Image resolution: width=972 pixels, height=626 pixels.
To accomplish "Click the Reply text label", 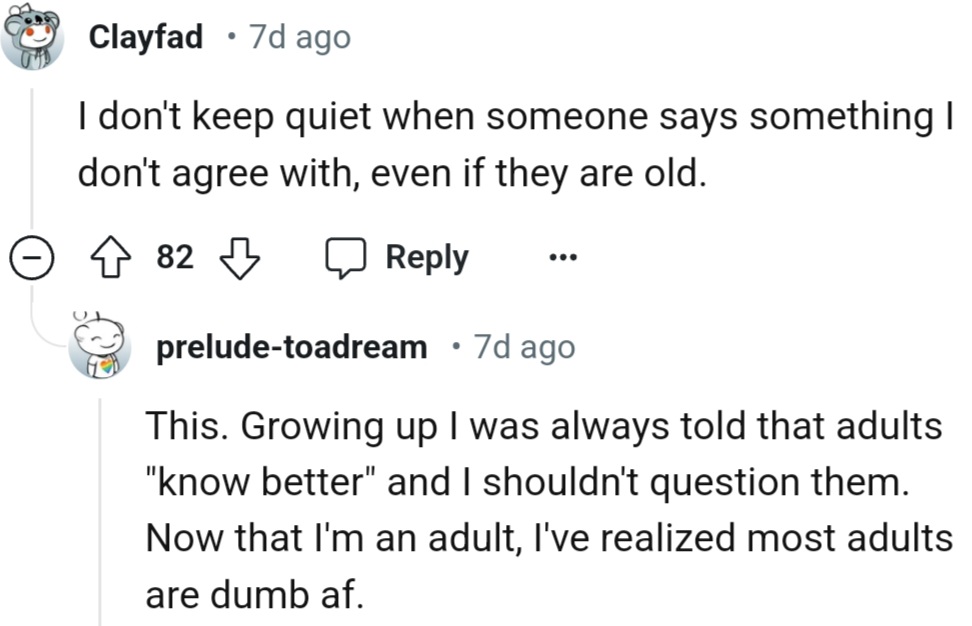I will pos(426,258).
